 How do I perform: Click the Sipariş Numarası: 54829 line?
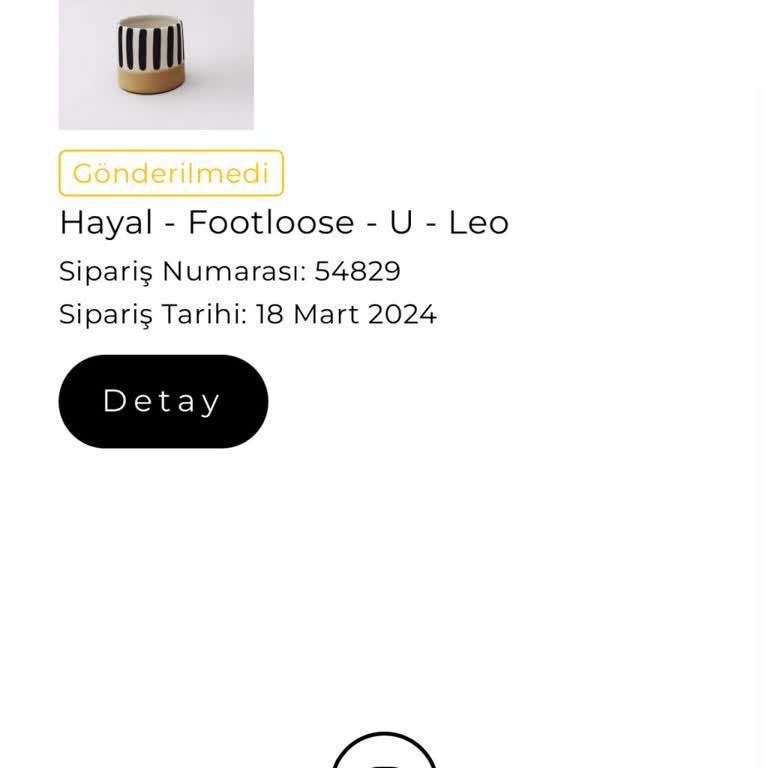tap(230, 271)
